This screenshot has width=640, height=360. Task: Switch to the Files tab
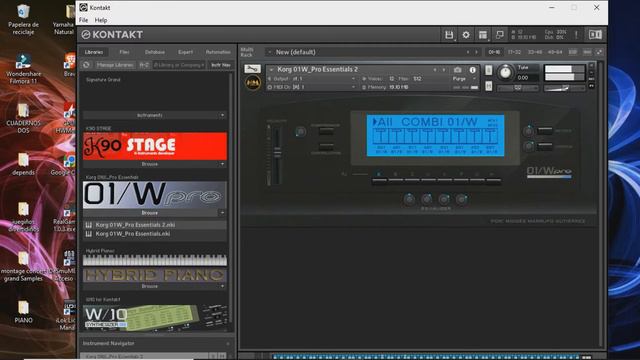coord(124,52)
